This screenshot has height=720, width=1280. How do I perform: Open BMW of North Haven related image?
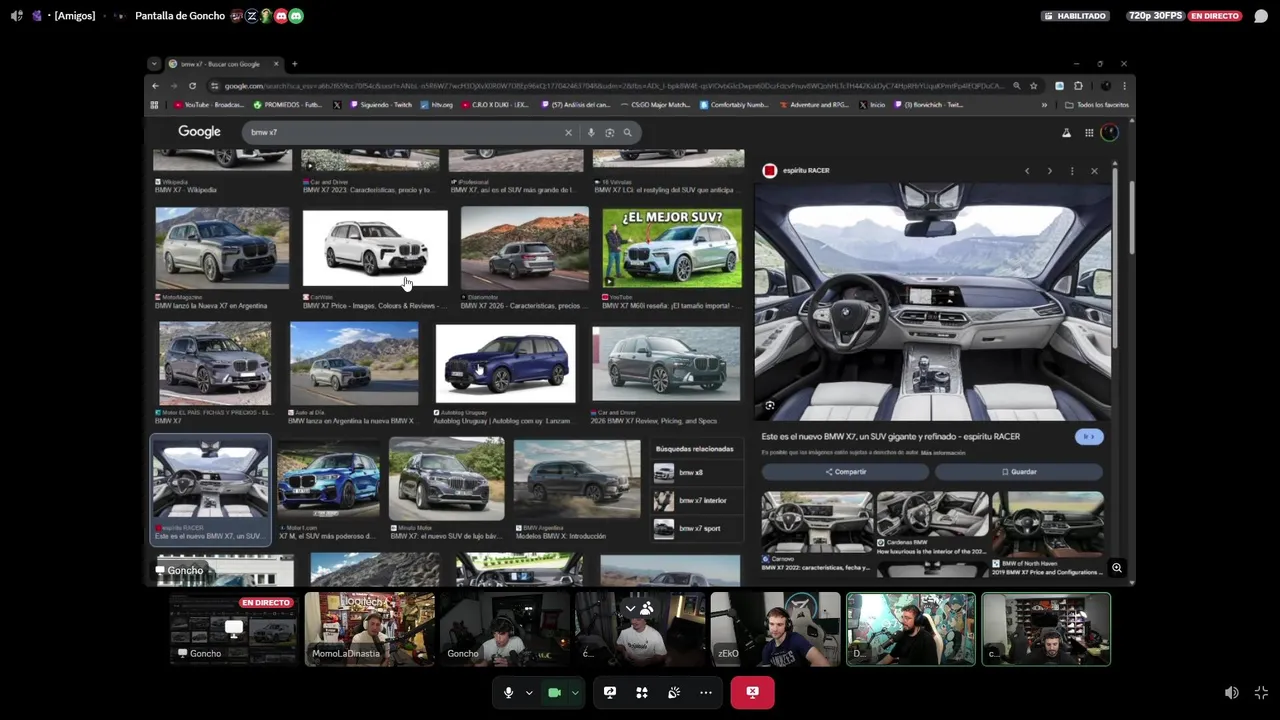point(1048,522)
